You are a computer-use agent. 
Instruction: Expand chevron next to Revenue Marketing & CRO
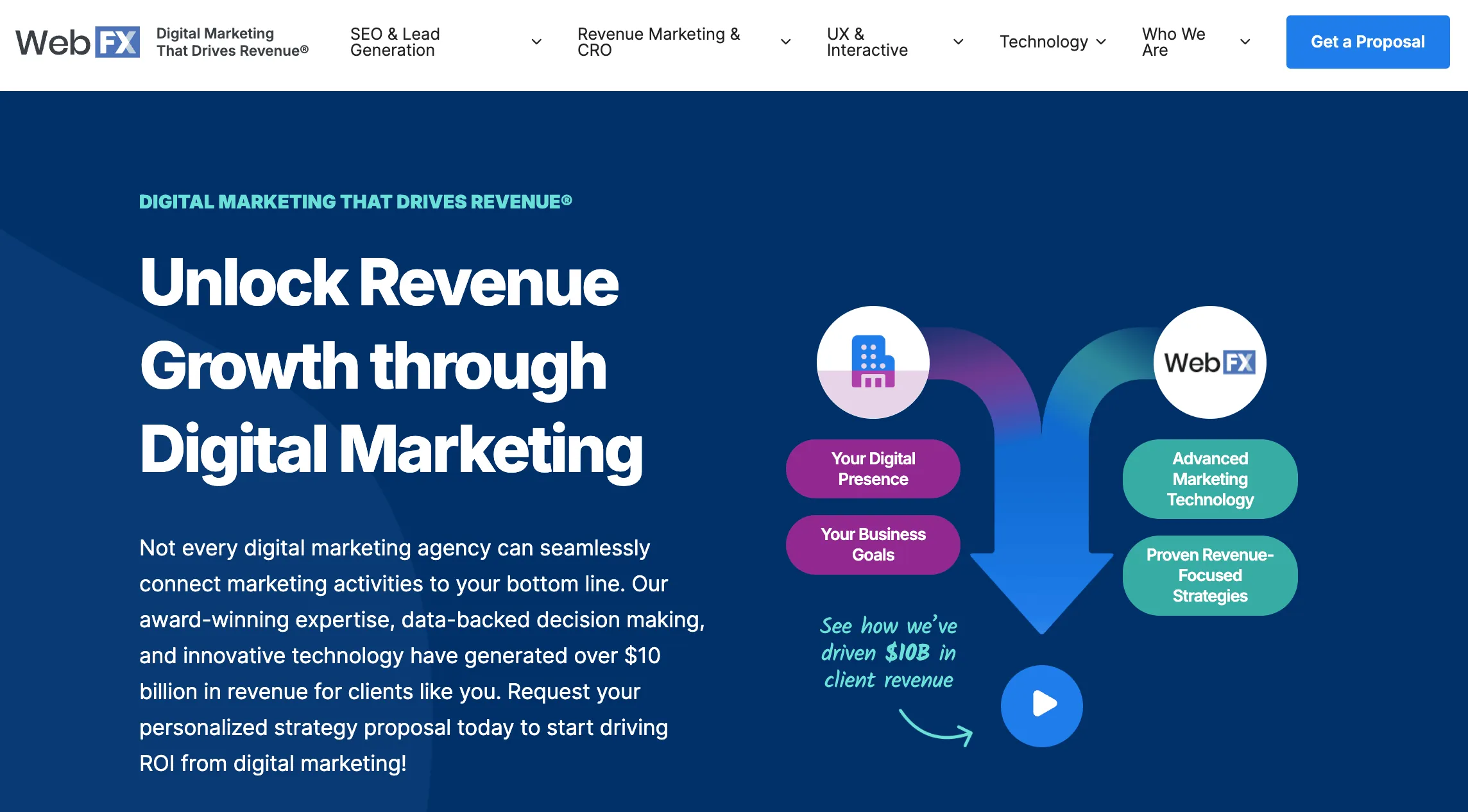click(785, 42)
